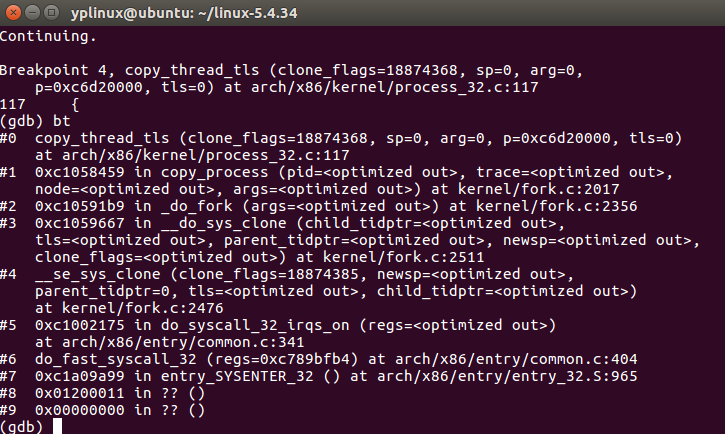Screen dimensions: 725x434
Task: Minimize the terminal window
Action: [x=32, y=12]
